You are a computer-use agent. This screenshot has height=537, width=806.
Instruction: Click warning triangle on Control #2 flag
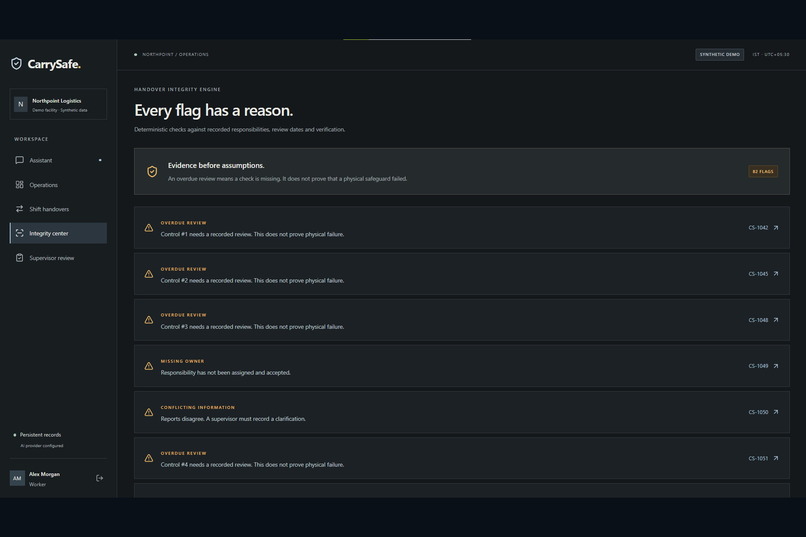(149, 274)
